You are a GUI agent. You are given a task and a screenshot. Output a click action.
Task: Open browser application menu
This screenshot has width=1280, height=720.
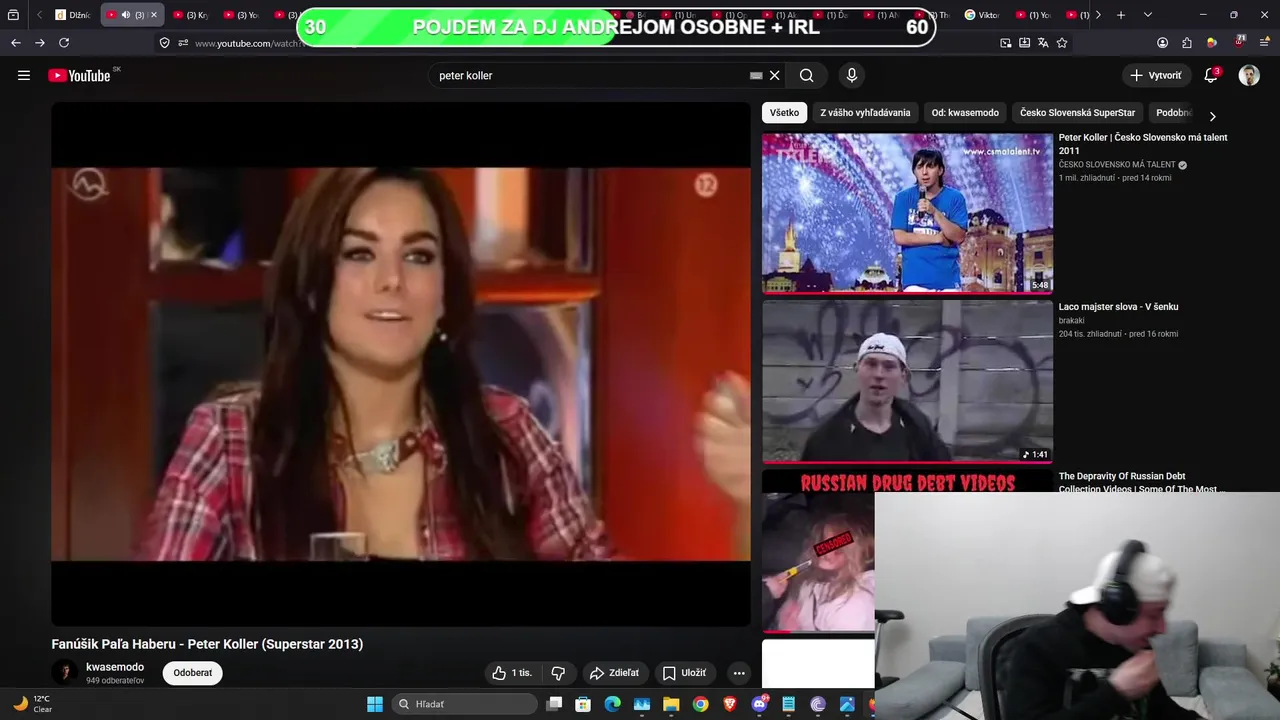[x=1264, y=43]
